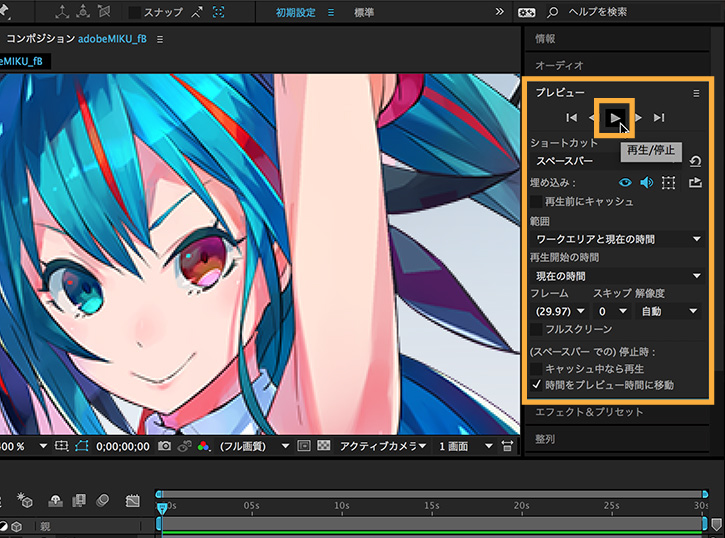Select the eMIKU_fB composition tab
The width and height of the screenshot is (725, 538).
(24, 61)
